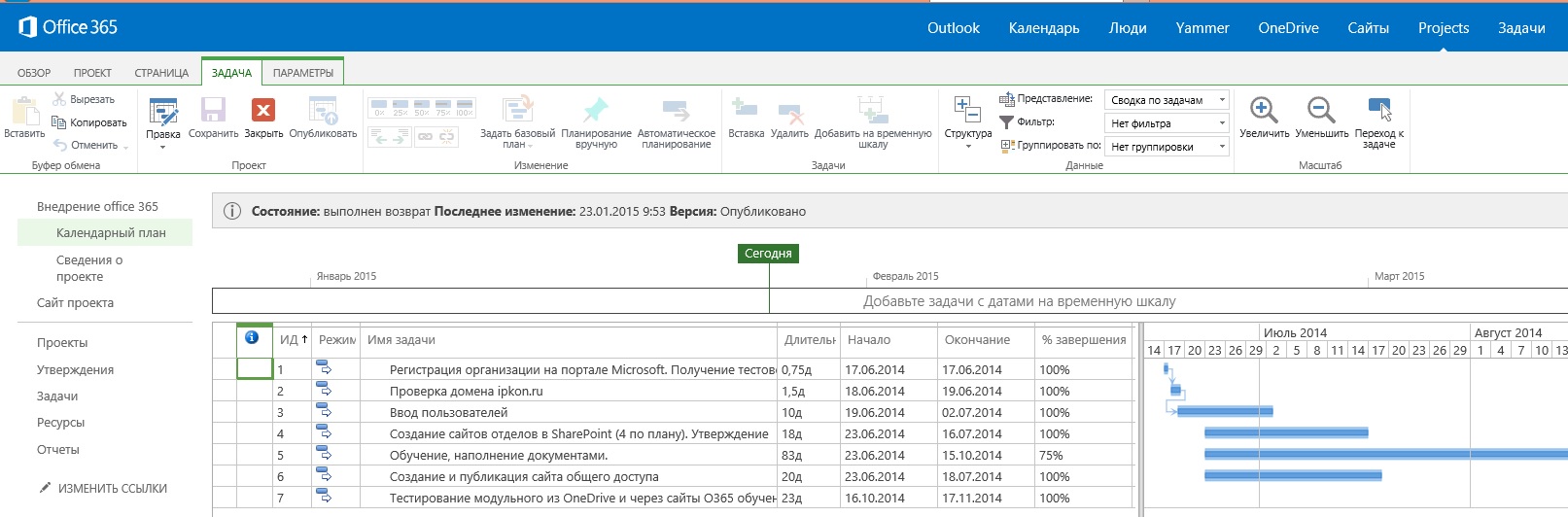Click the outdent task arrow icon
The height and width of the screenshot is (517, 1568).
pos(380,137)
